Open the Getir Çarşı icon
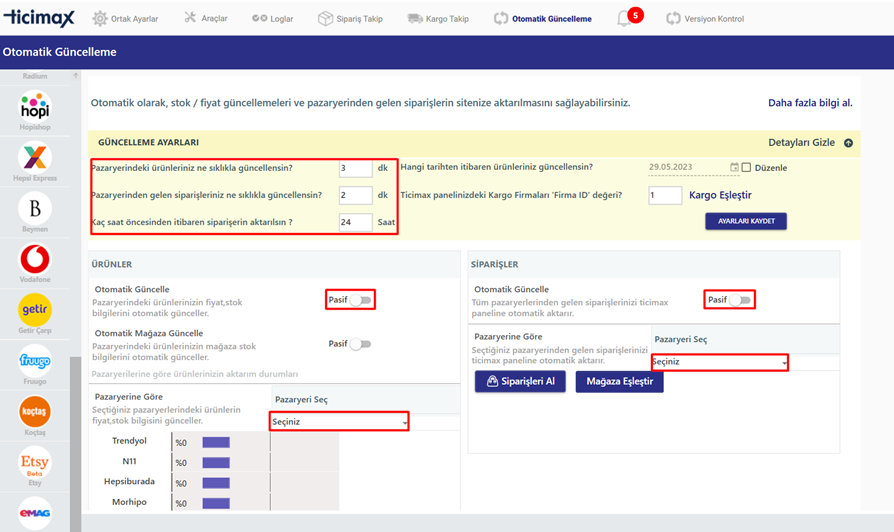 (x=35, y=310)
